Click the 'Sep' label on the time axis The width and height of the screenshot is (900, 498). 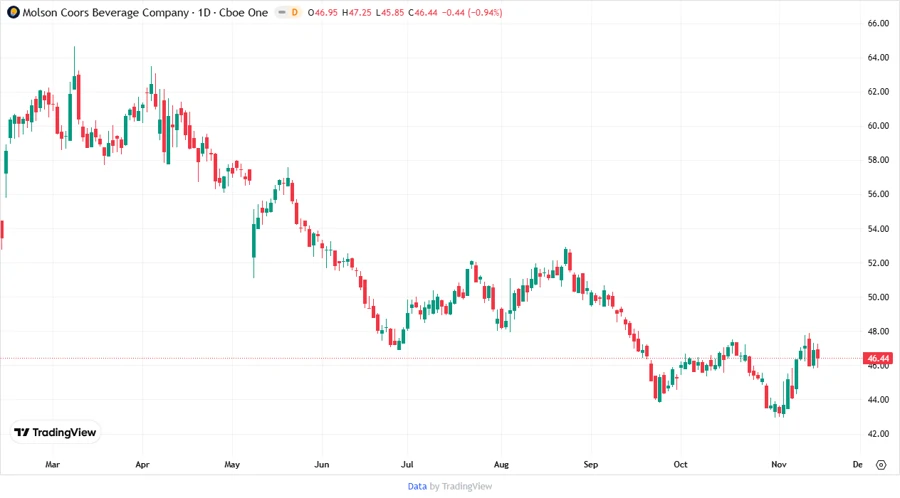(x=591, y=465)
